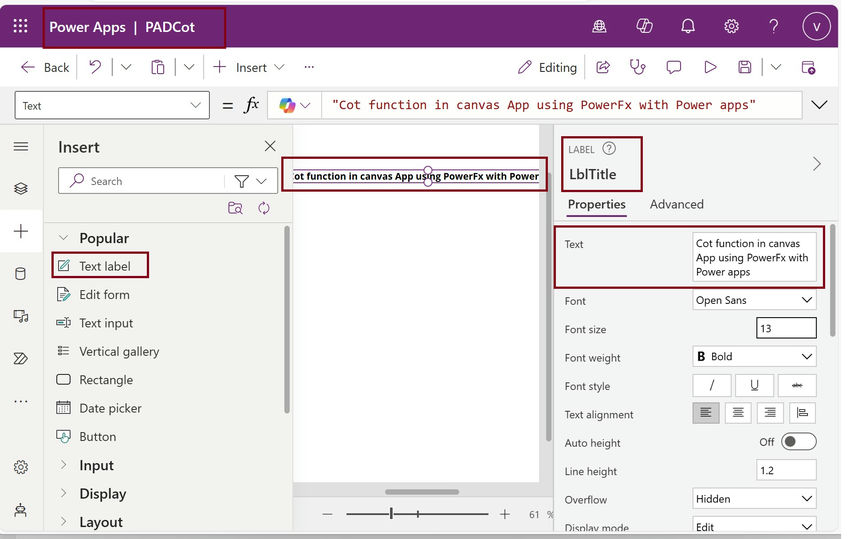Open the Data cylinder icon in left rail
This screenshot has height=539, width=850.
pyautogui.click(x=21, y=274)
